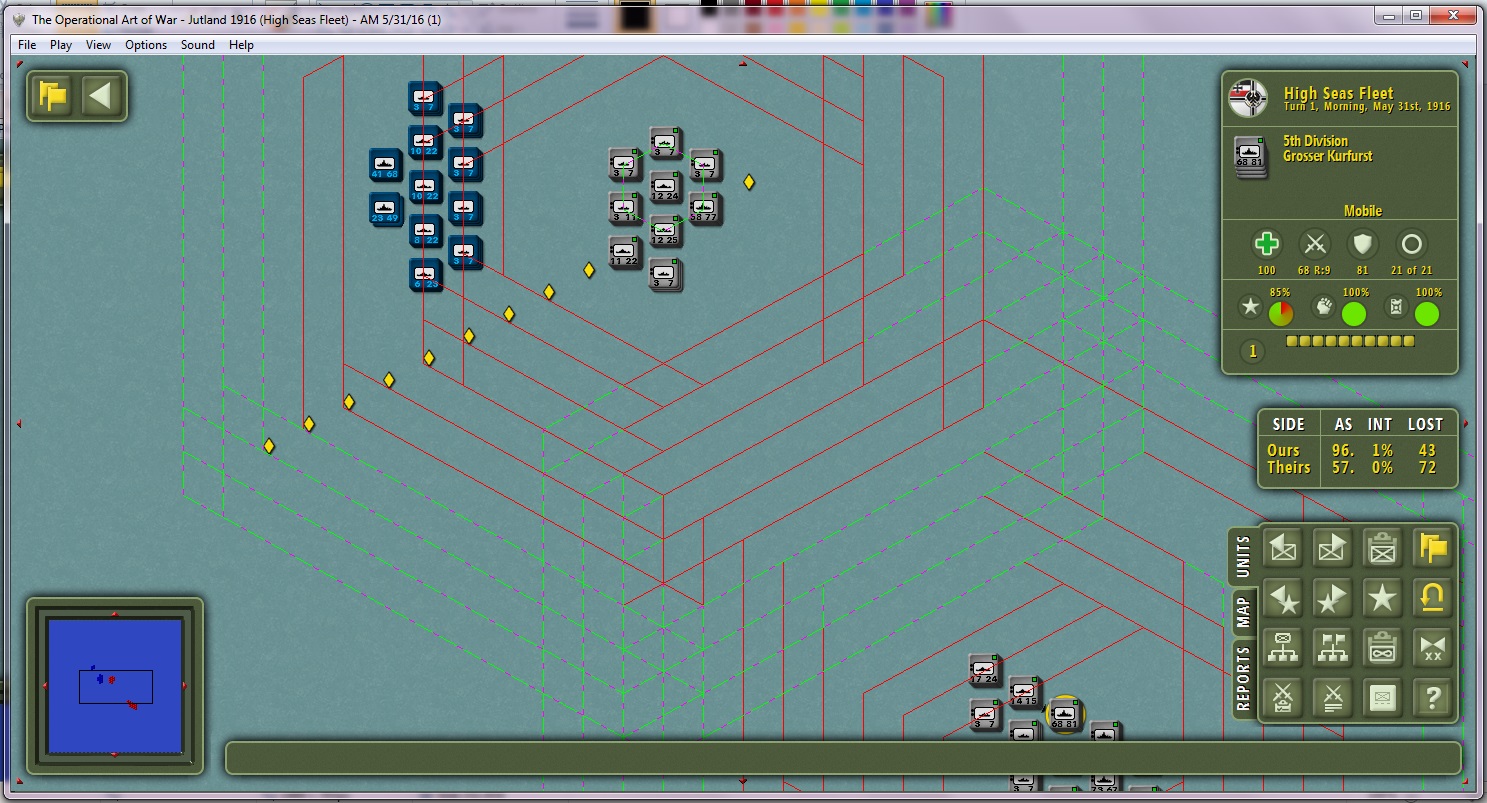Click the unit card button beside the help button
Screen dimensions: 1487x803
pyautogui.click(x=1383, y=698)
